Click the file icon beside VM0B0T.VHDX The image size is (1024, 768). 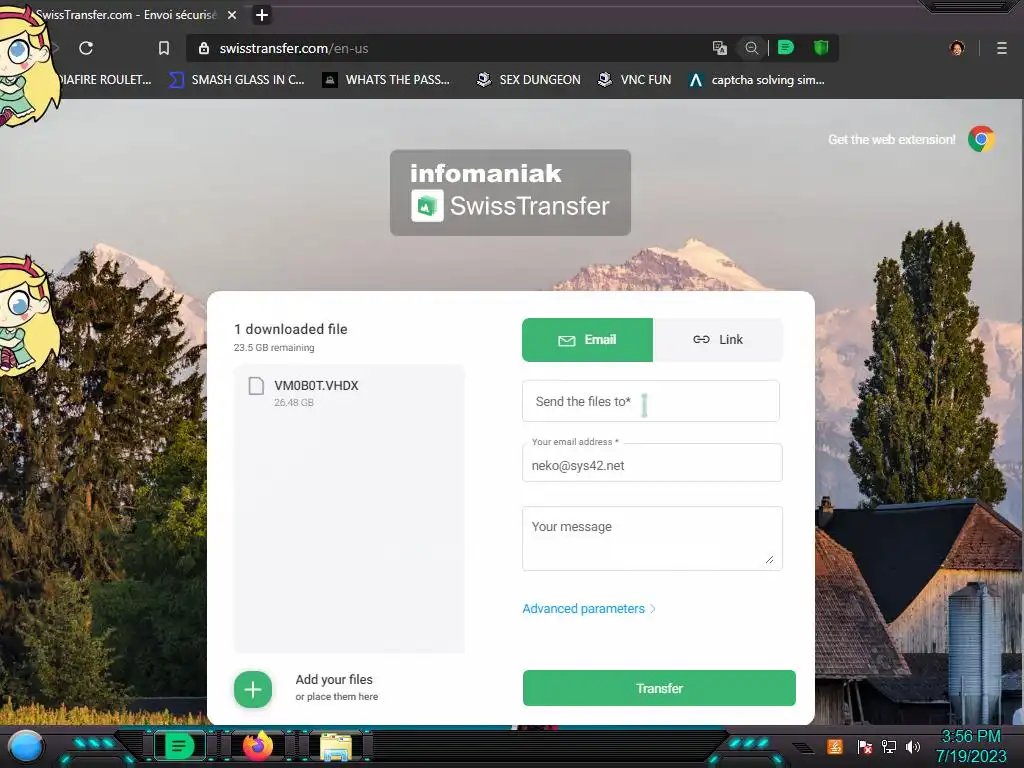(x=256, y=386)
